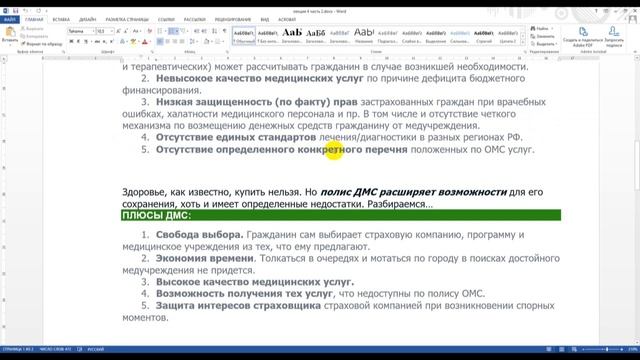Screen dimensions: 640x360
Task: Apply the Название (Title) style
Action: click(x=364, y=36)
